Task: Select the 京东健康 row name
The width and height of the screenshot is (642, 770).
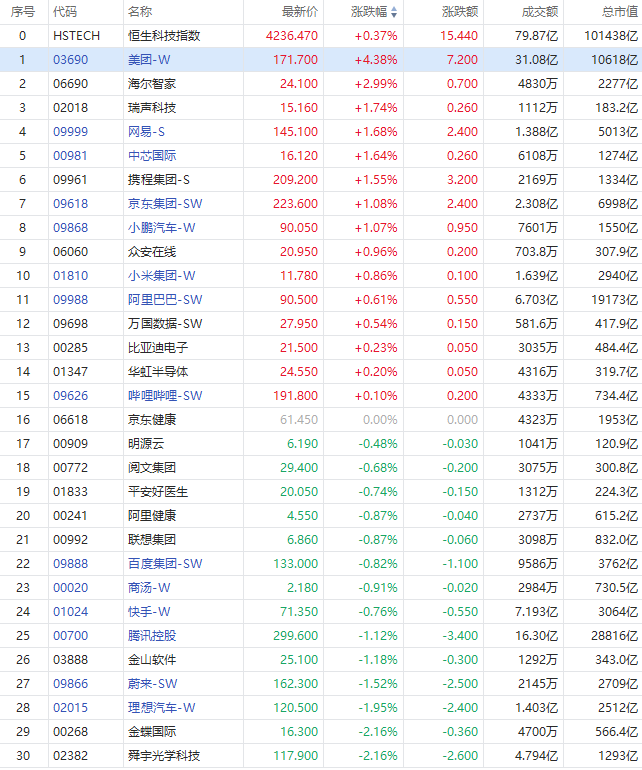Action: coord(152,420)
